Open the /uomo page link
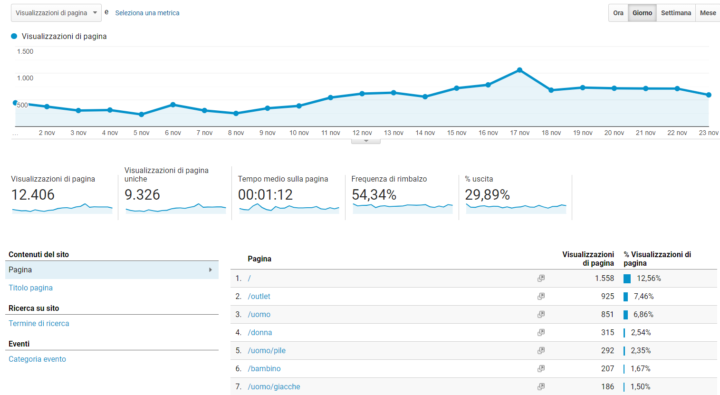The height and width of the screenshot is (395, 720). pyautogui.click(x=259, y=314)
